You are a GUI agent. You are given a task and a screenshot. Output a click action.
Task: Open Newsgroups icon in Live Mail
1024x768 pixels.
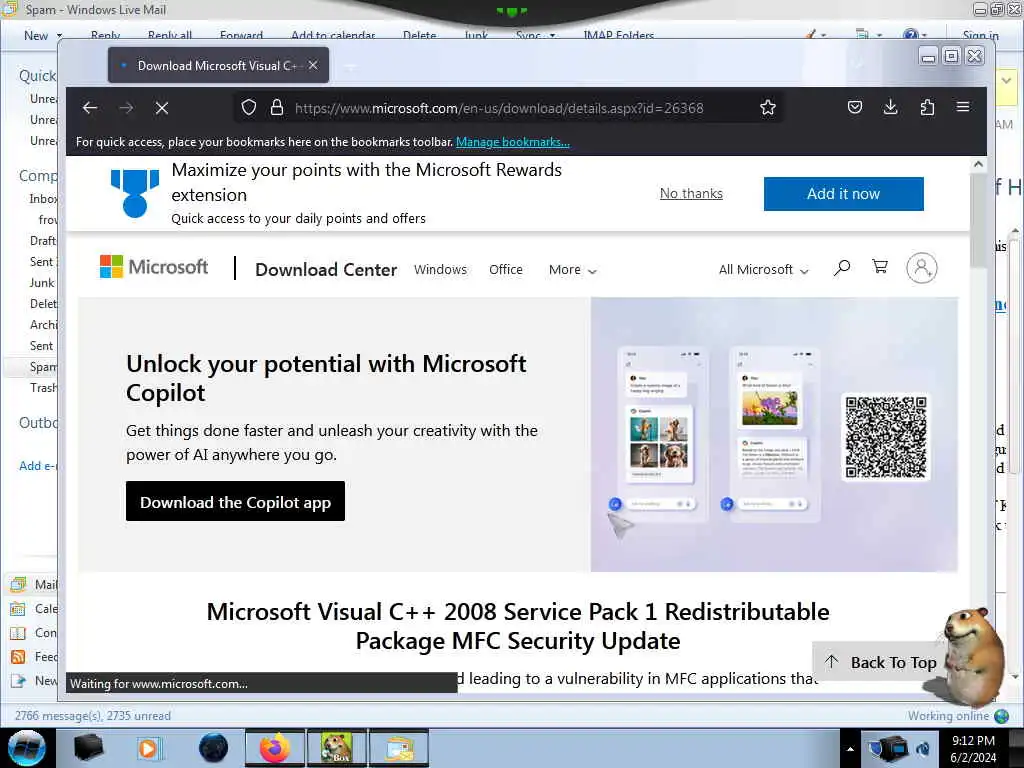[x=18, y=681]
